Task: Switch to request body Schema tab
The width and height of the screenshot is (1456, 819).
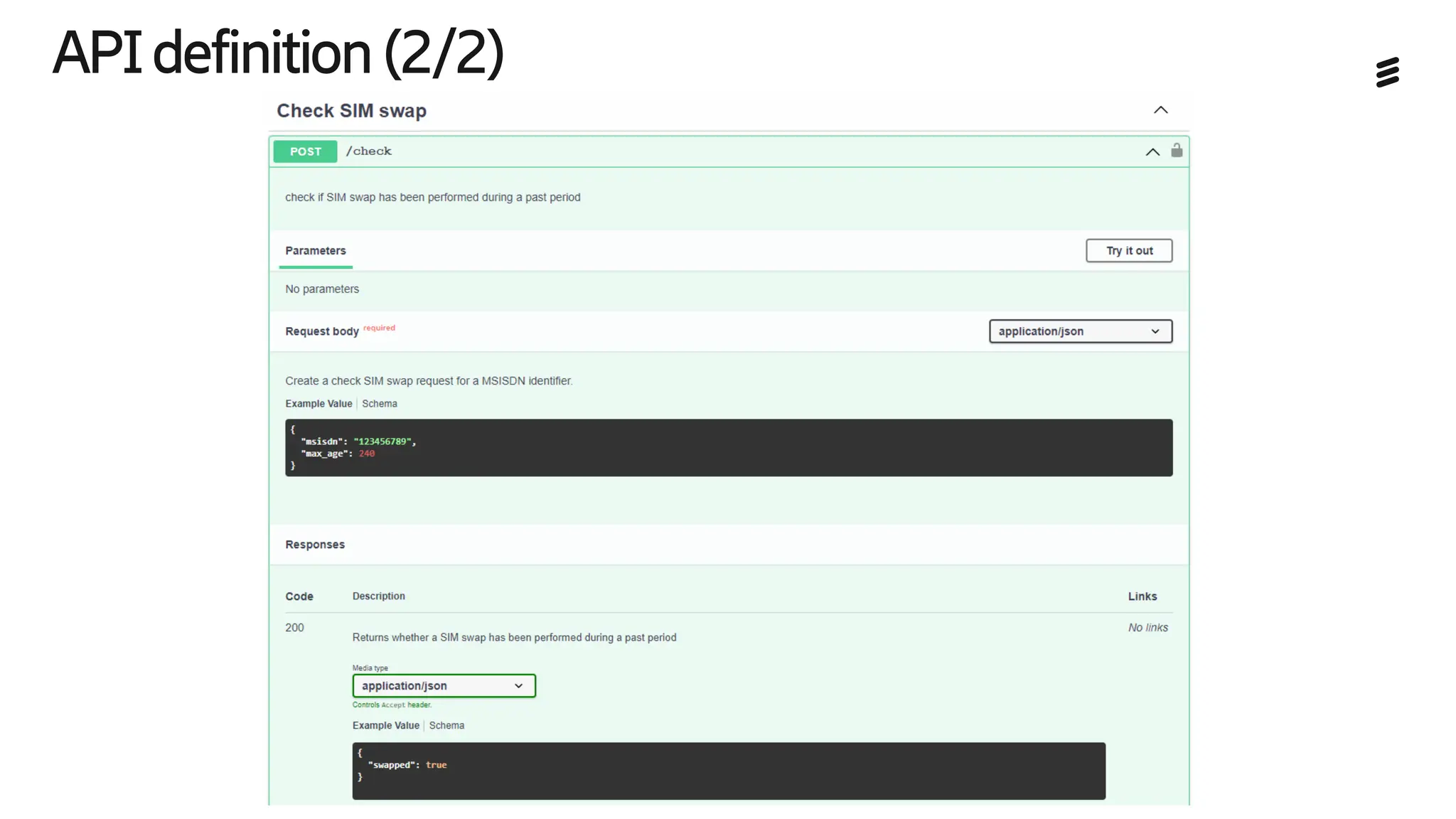Action: point(380,404)
